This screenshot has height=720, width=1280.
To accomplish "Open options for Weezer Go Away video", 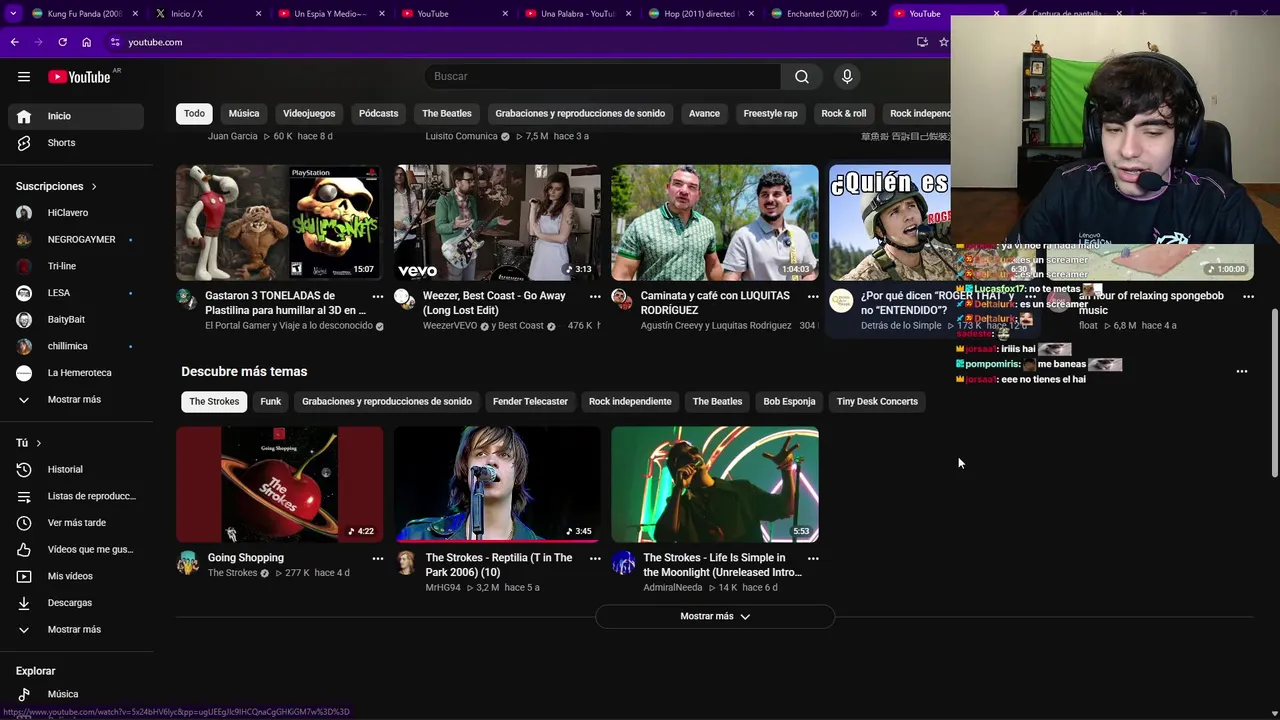I will pyautogui.click(x=595, y=296).
